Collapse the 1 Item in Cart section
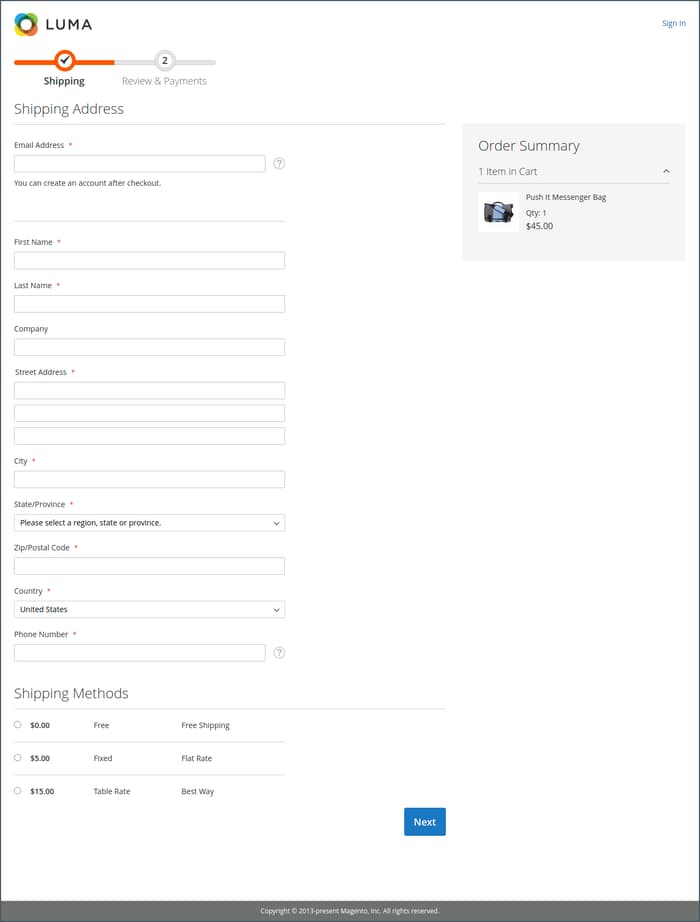The height and width of the screenshot is (922, 700). (667, 171)
